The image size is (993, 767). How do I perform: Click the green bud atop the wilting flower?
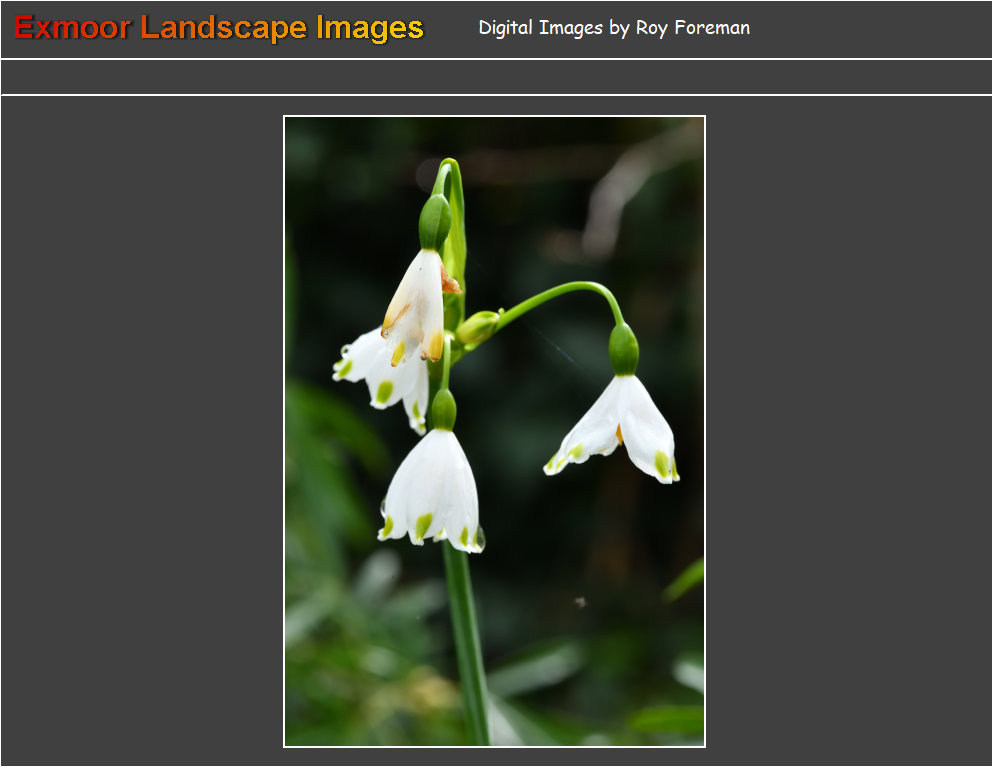click(434, 221)
